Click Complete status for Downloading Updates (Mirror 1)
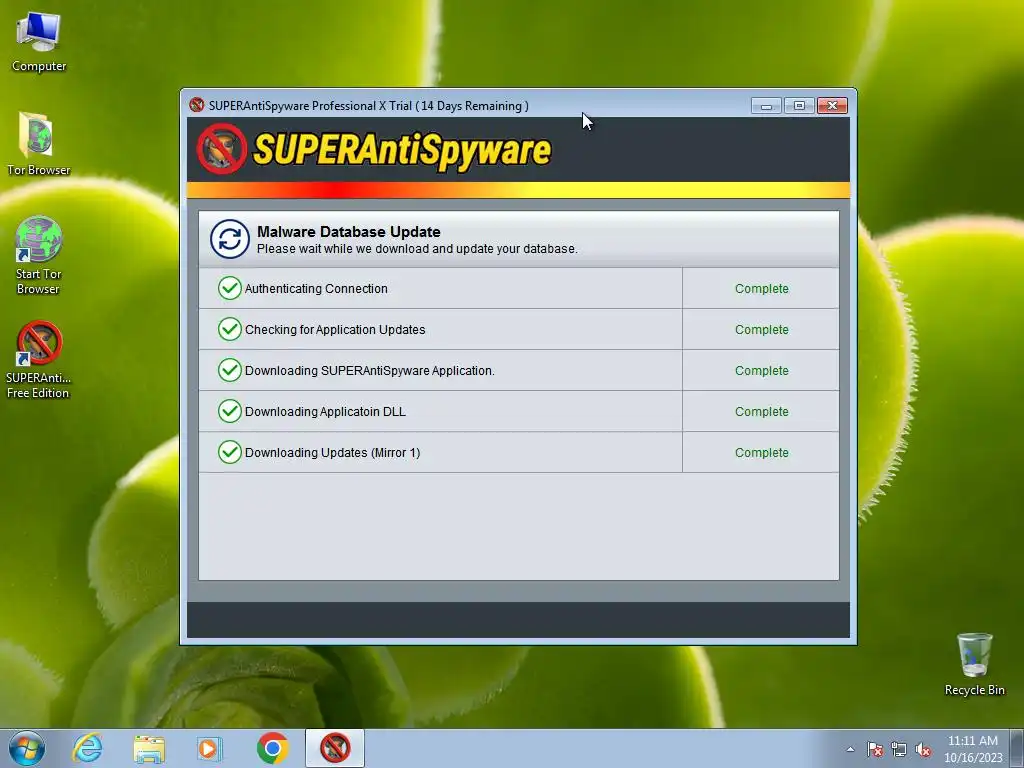This screenshot has height=768, width=1024. point(761,453)
